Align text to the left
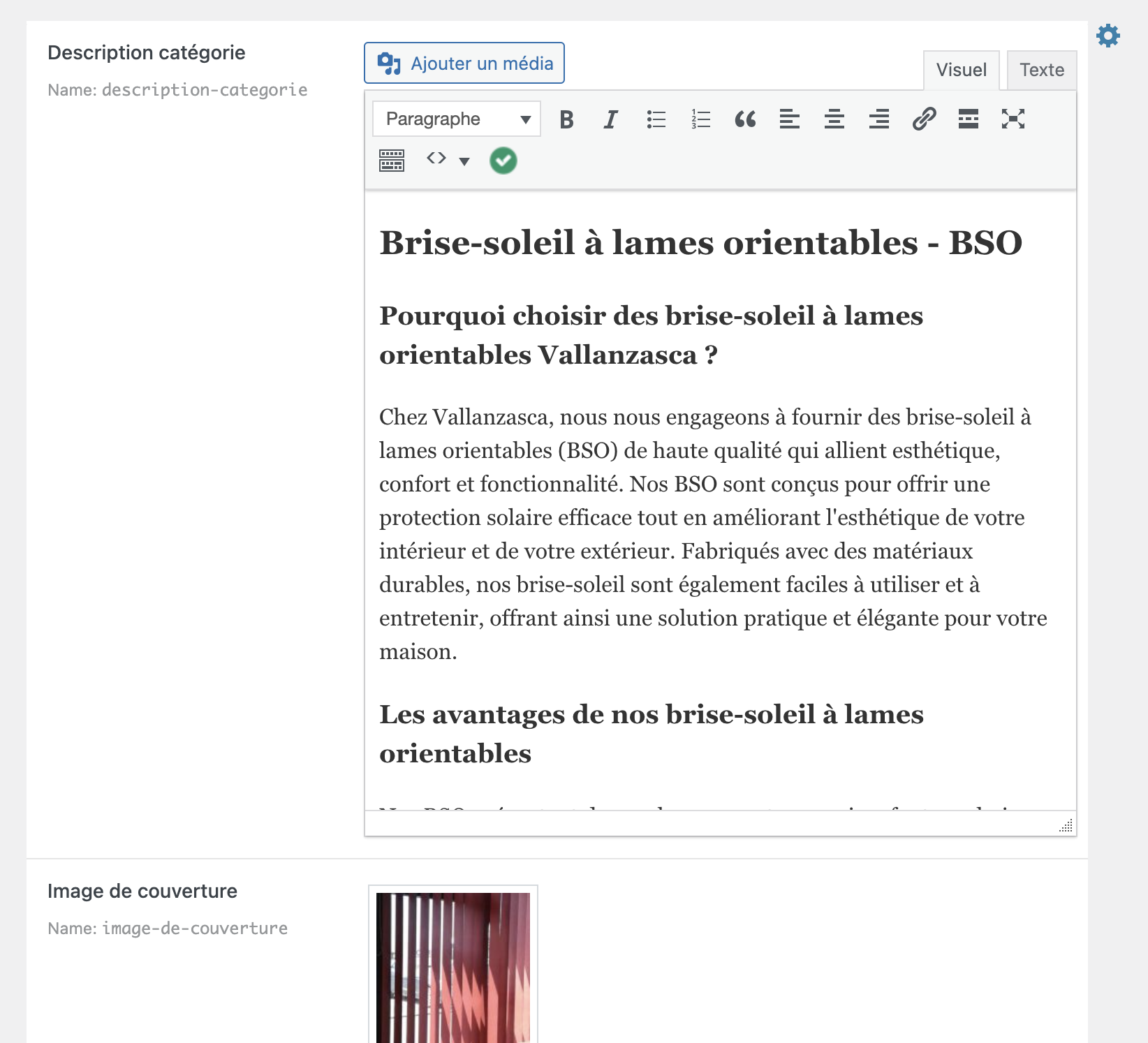Screen dimensions: 1148x1043 coord(790,119)
